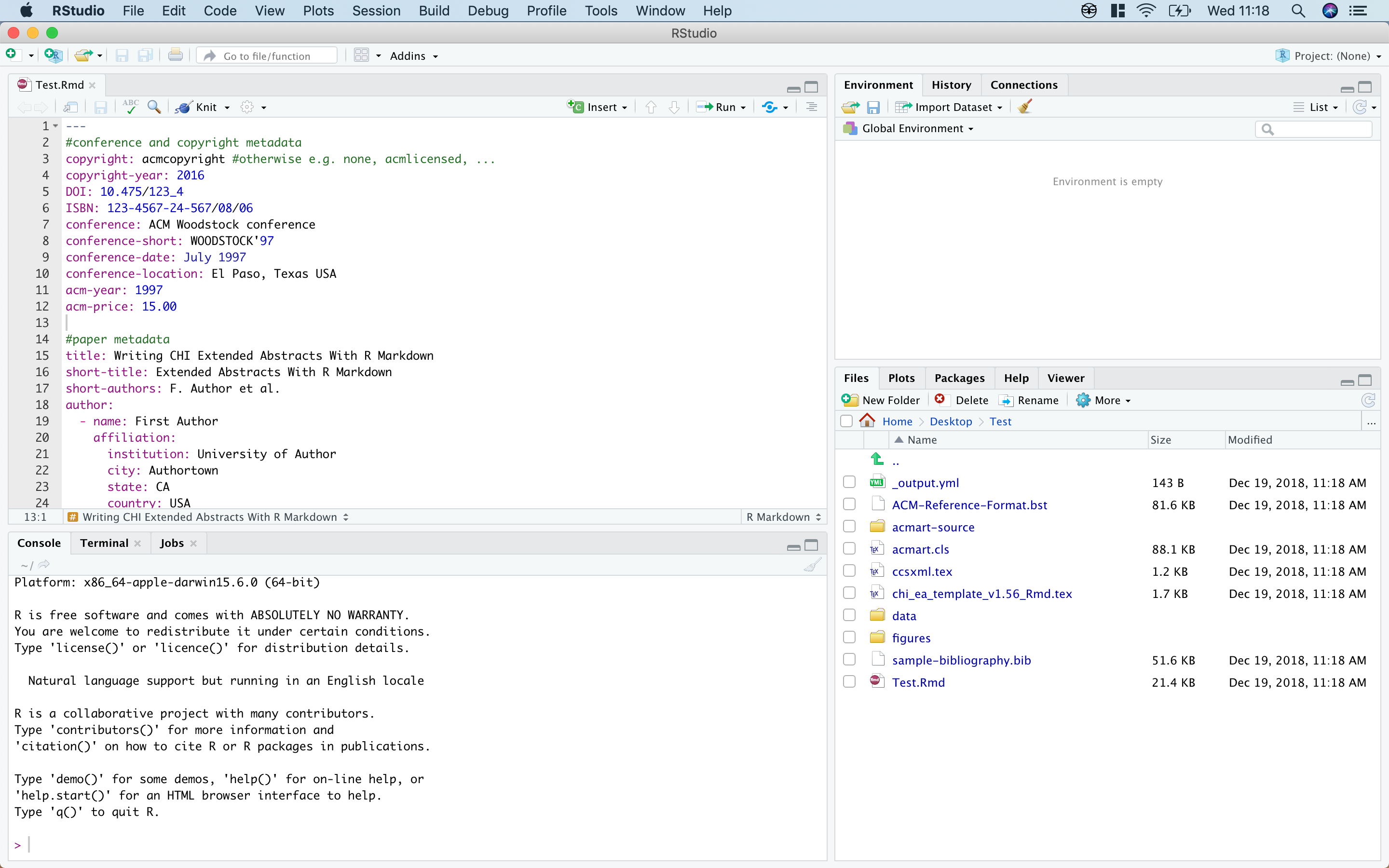
Task: Switch to the History tab
Action: click(951, 85)
